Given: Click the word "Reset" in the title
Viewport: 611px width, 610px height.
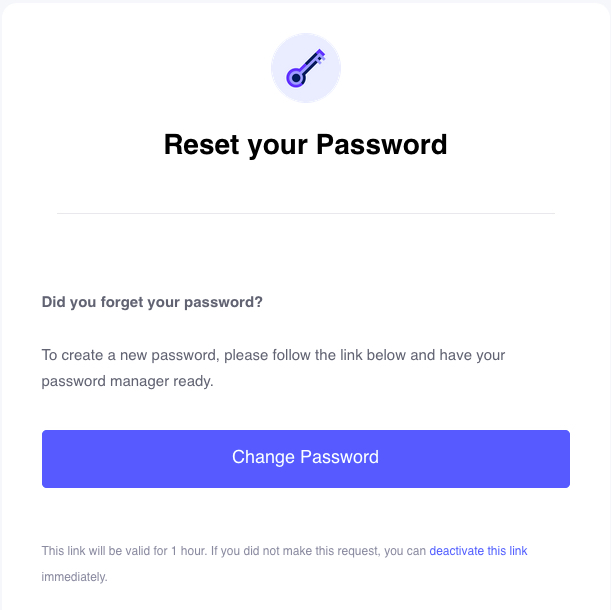Looking at the screenshot, I should pos(201,145).
